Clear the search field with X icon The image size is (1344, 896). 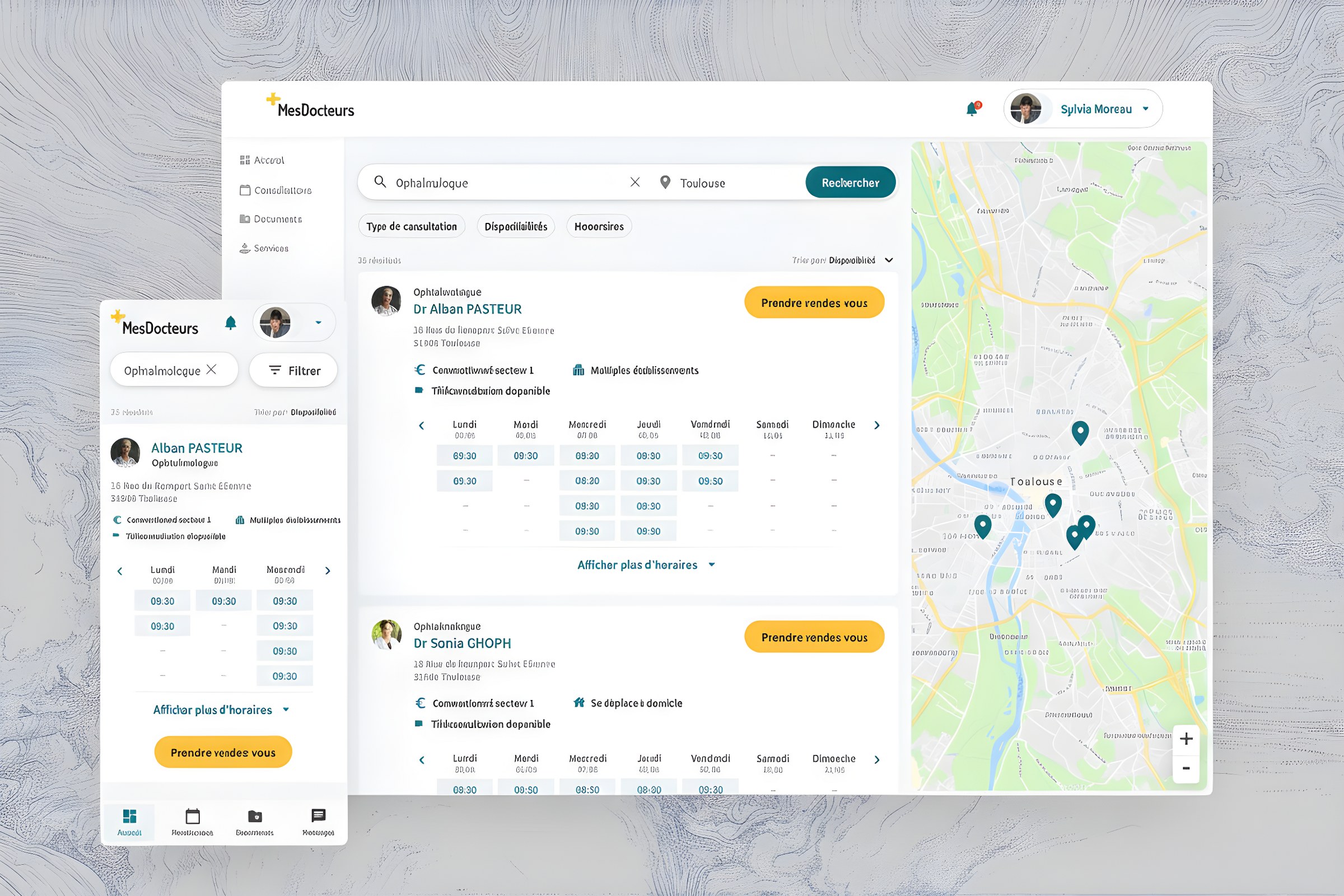click(x=635, y=183)
